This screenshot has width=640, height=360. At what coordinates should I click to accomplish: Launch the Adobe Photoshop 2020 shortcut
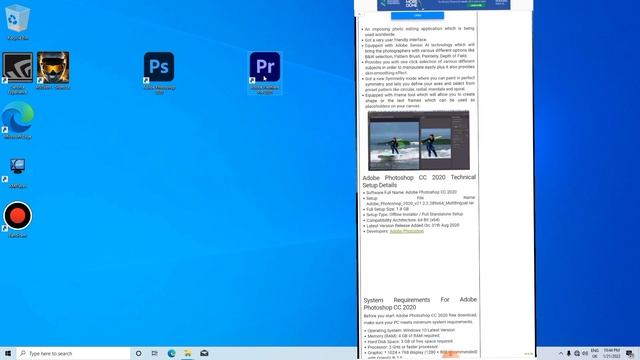(x=159, y=73)
